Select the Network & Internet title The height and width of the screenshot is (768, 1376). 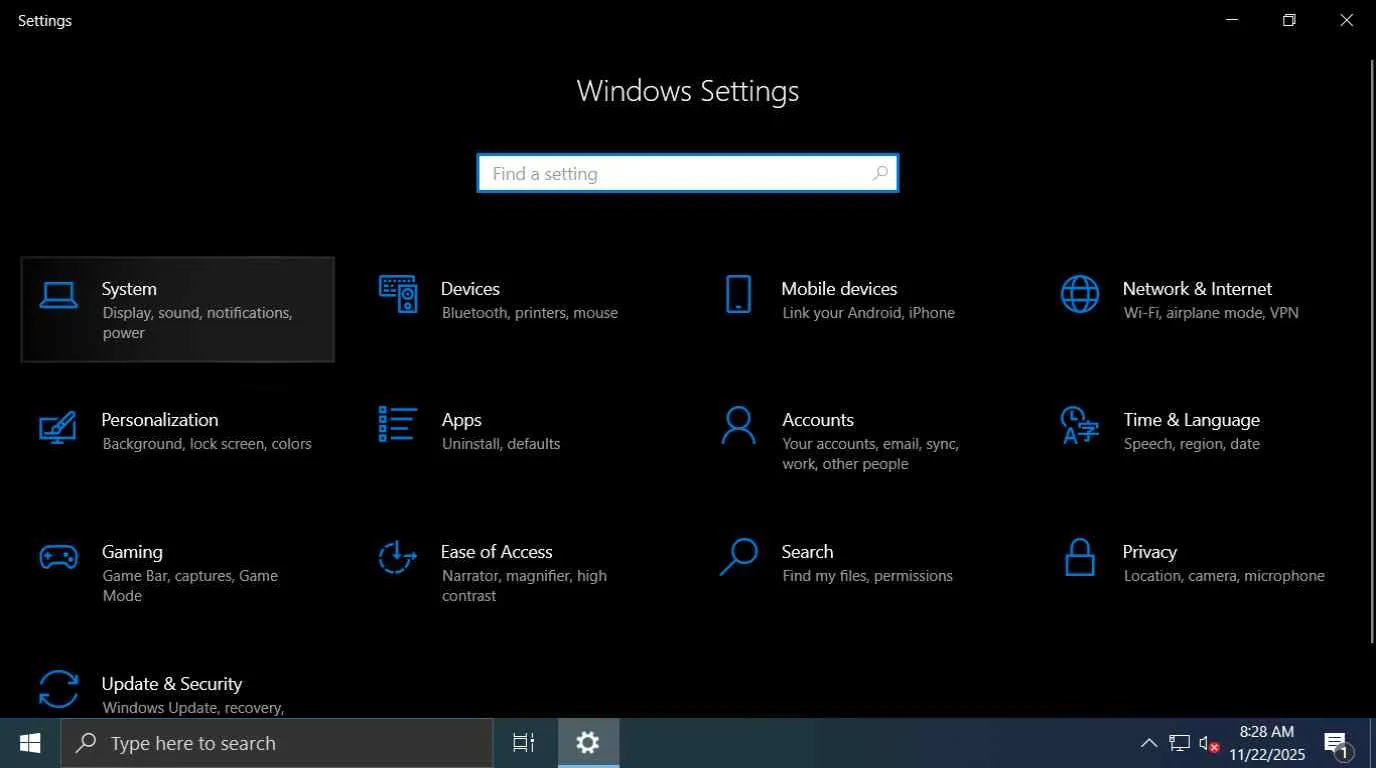click(1197, 289)
